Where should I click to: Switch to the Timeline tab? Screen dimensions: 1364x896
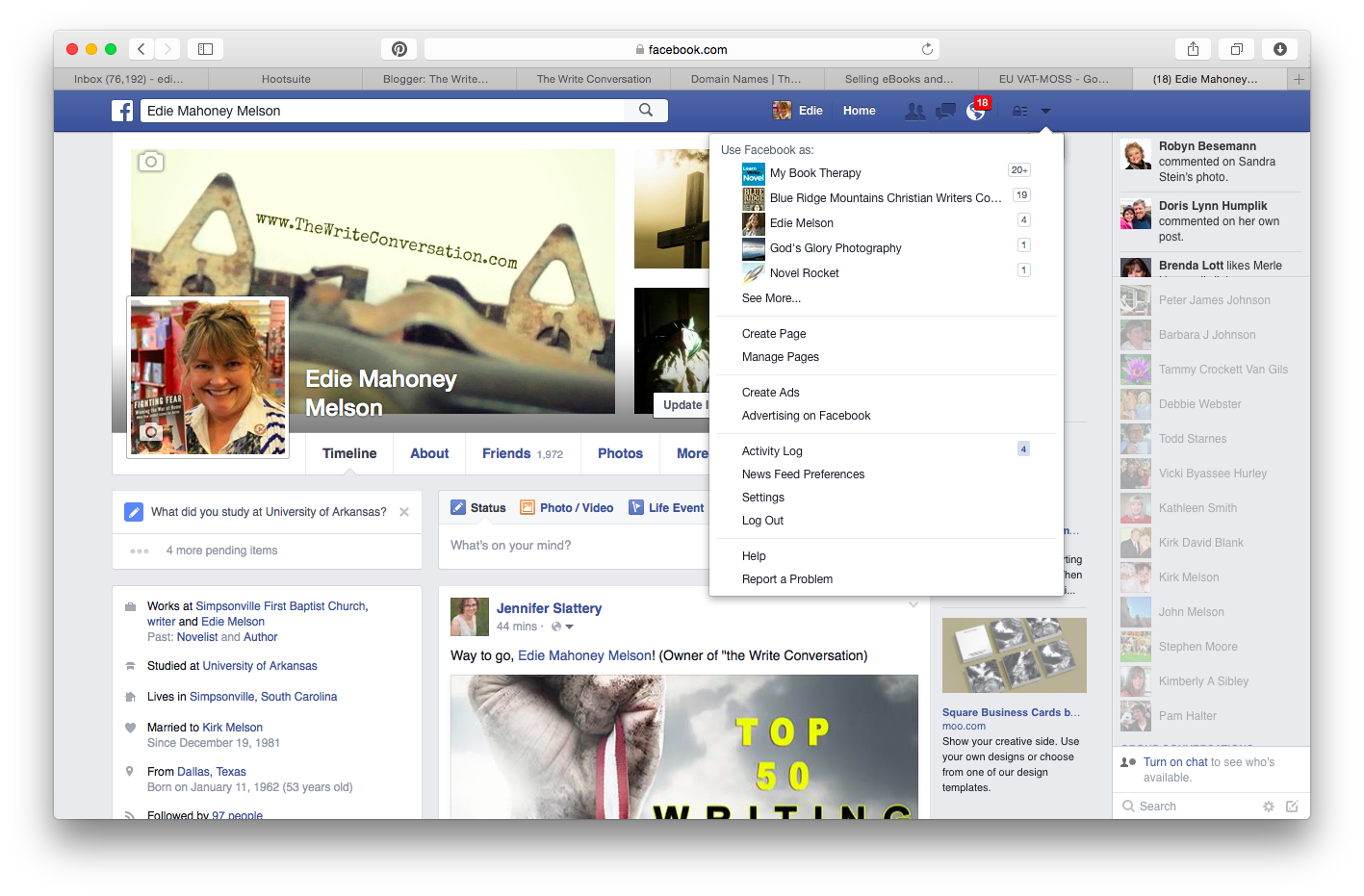click(x=349, y=453)
